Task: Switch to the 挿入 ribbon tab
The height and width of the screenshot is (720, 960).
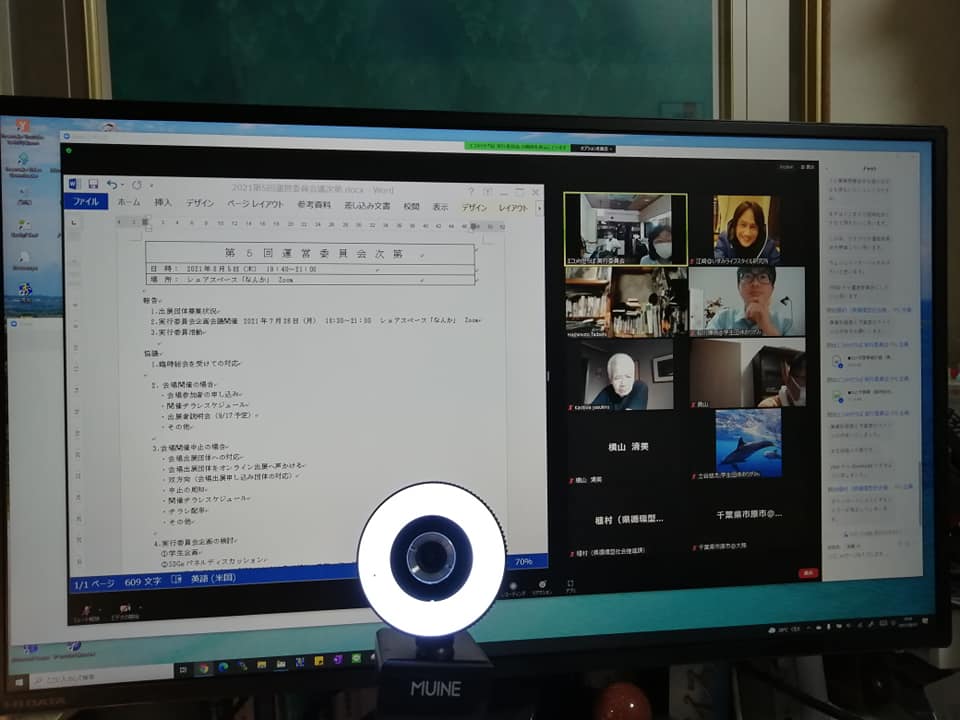Action: point(163,202)
